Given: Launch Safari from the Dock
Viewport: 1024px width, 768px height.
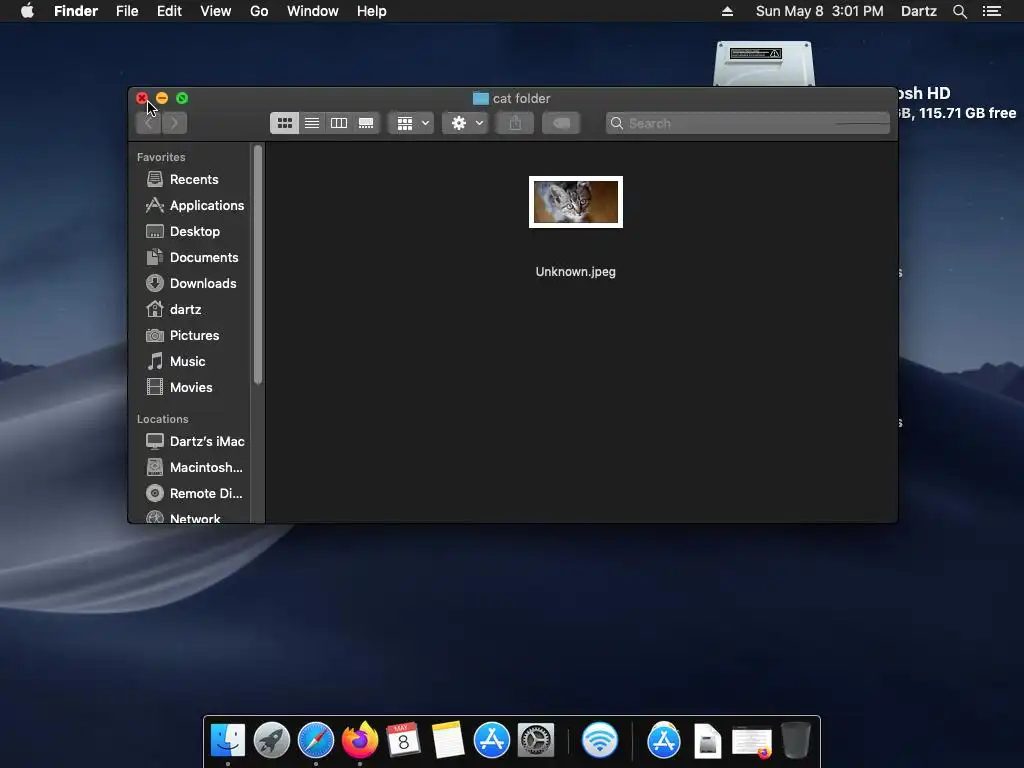Looking at the screenshot, I should coord(315,740).
